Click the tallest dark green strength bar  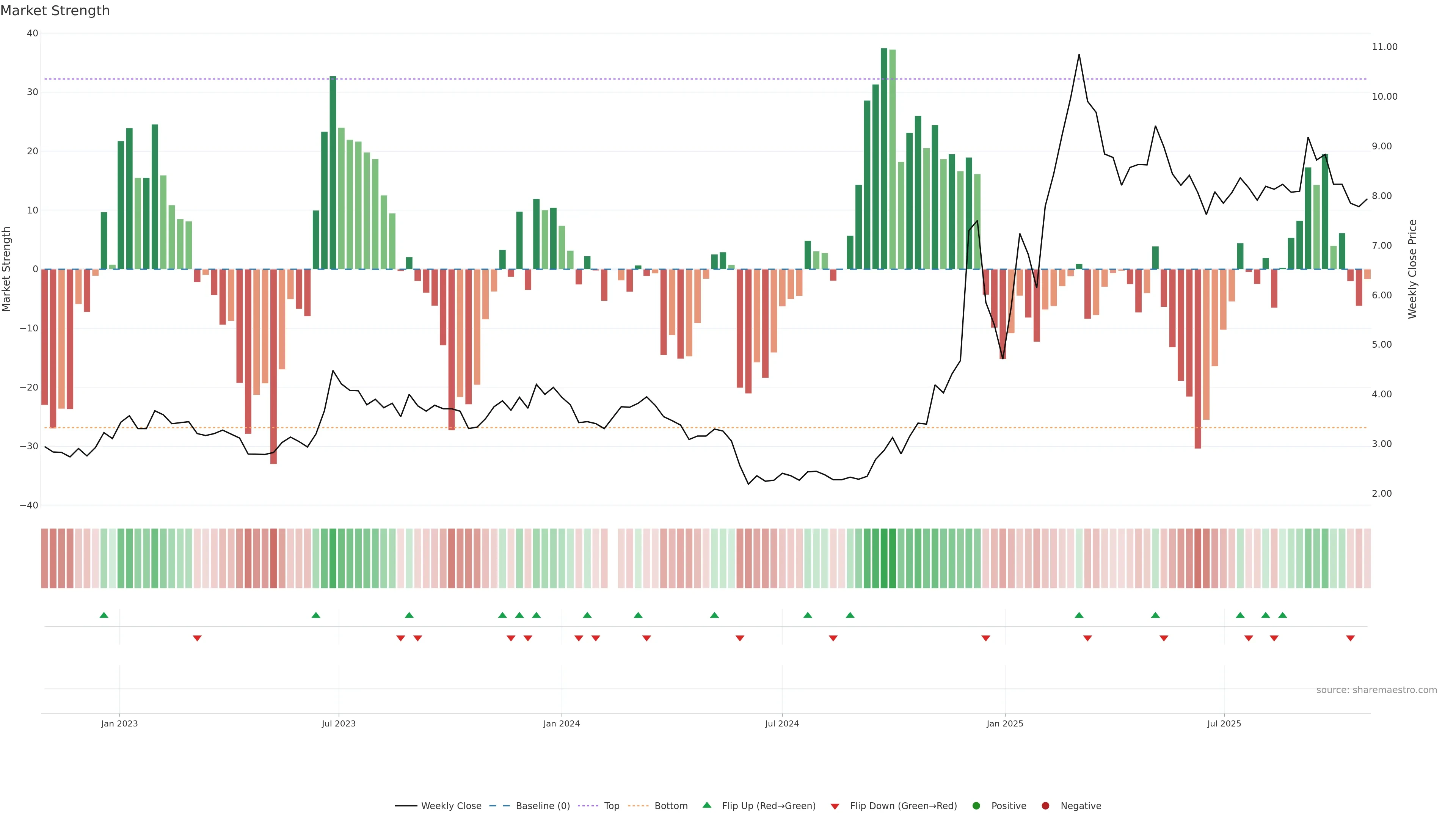884,158
